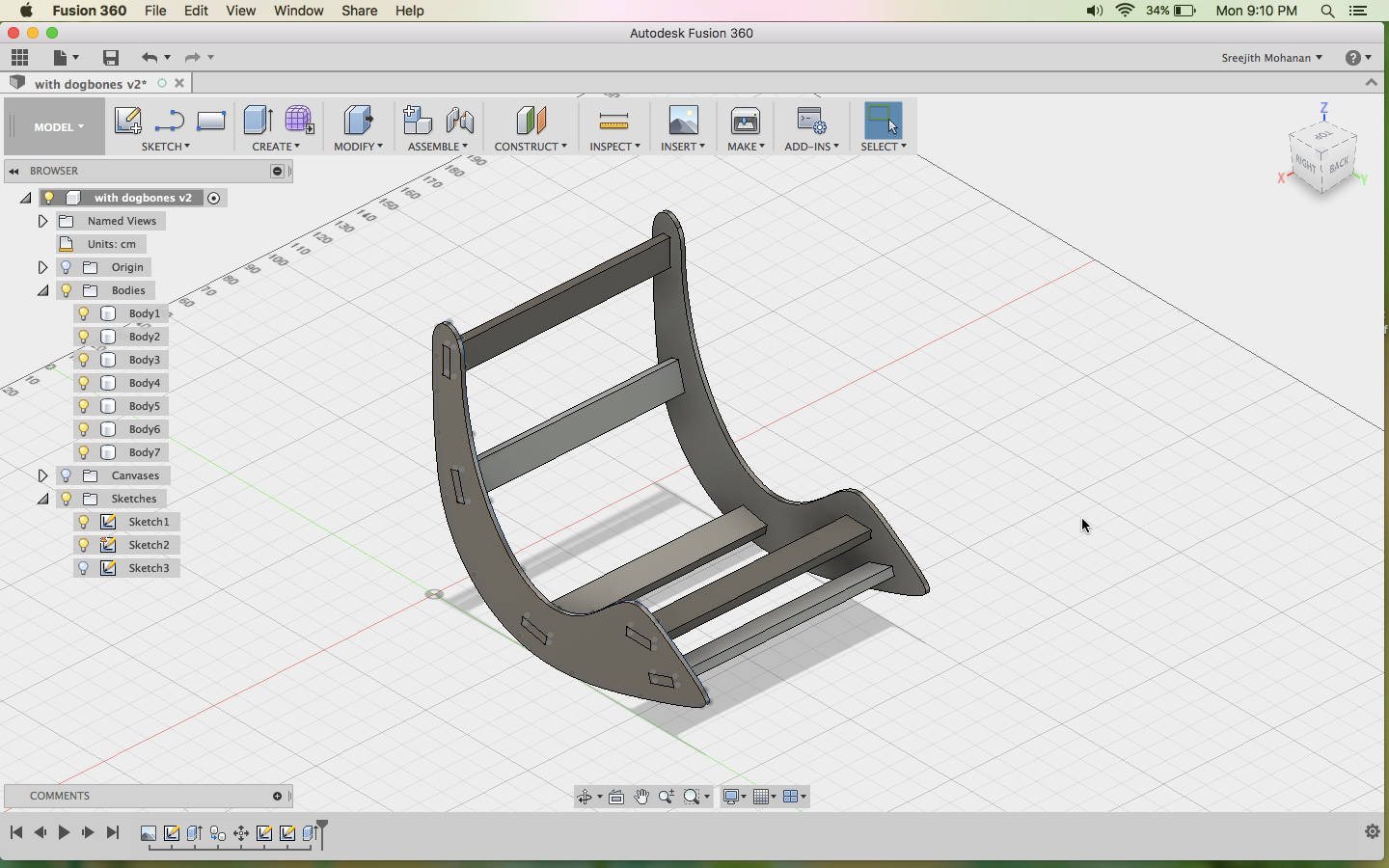The height and width of the screenshot is (868, 1389).
Task: Open timeline settings gear
Action: pyautogui.click(x=1373, y=831)
